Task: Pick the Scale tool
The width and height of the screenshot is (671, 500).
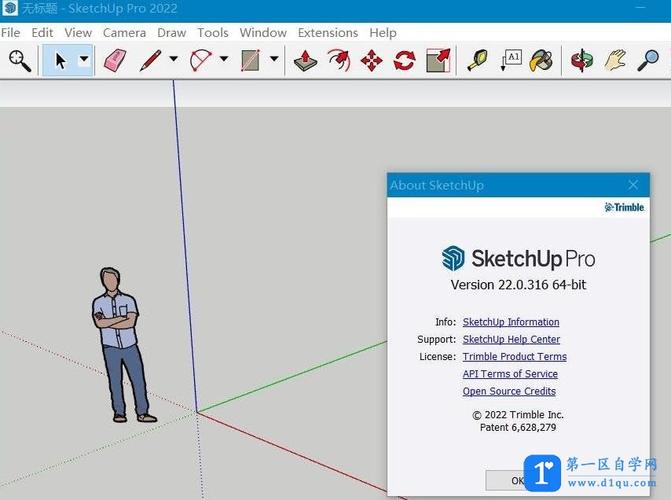Action: 438,60
